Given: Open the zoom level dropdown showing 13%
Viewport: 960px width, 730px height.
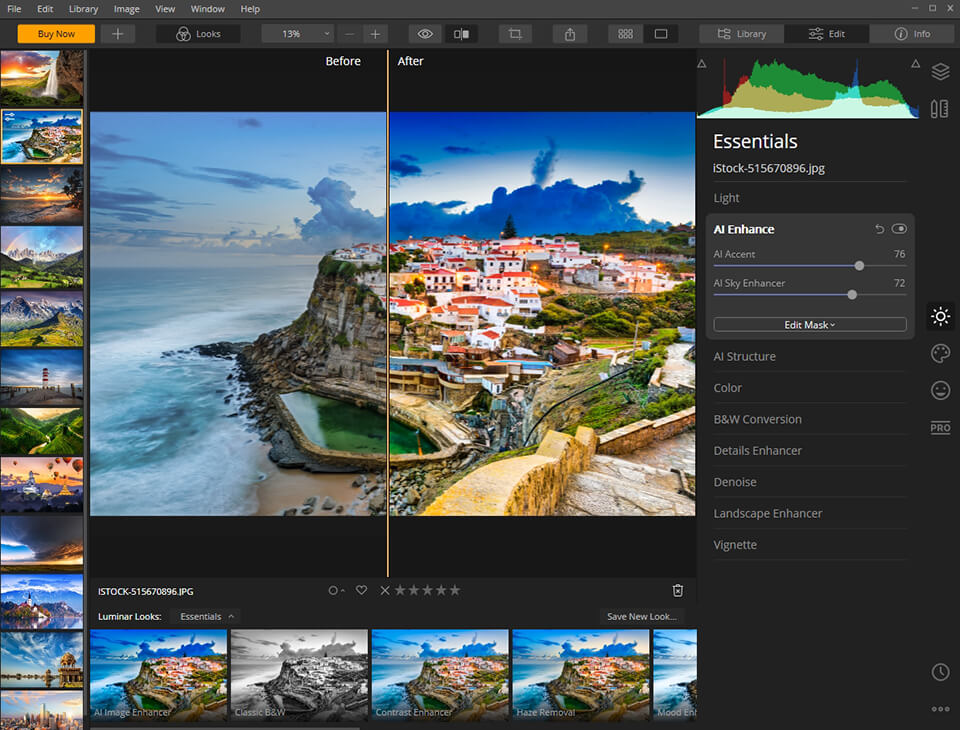Looking at the screenshot, I should tap(297, 33).
